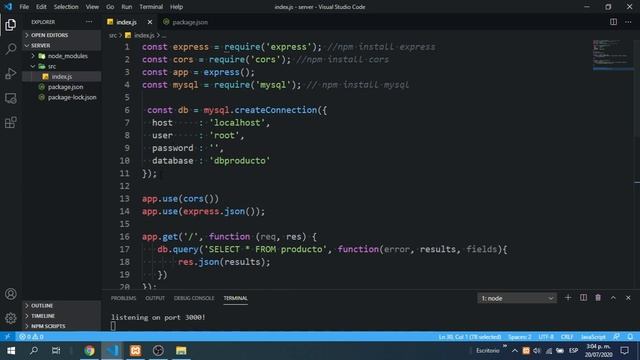Open the Extensions view
640x360 pixels.
pos(11,122)
